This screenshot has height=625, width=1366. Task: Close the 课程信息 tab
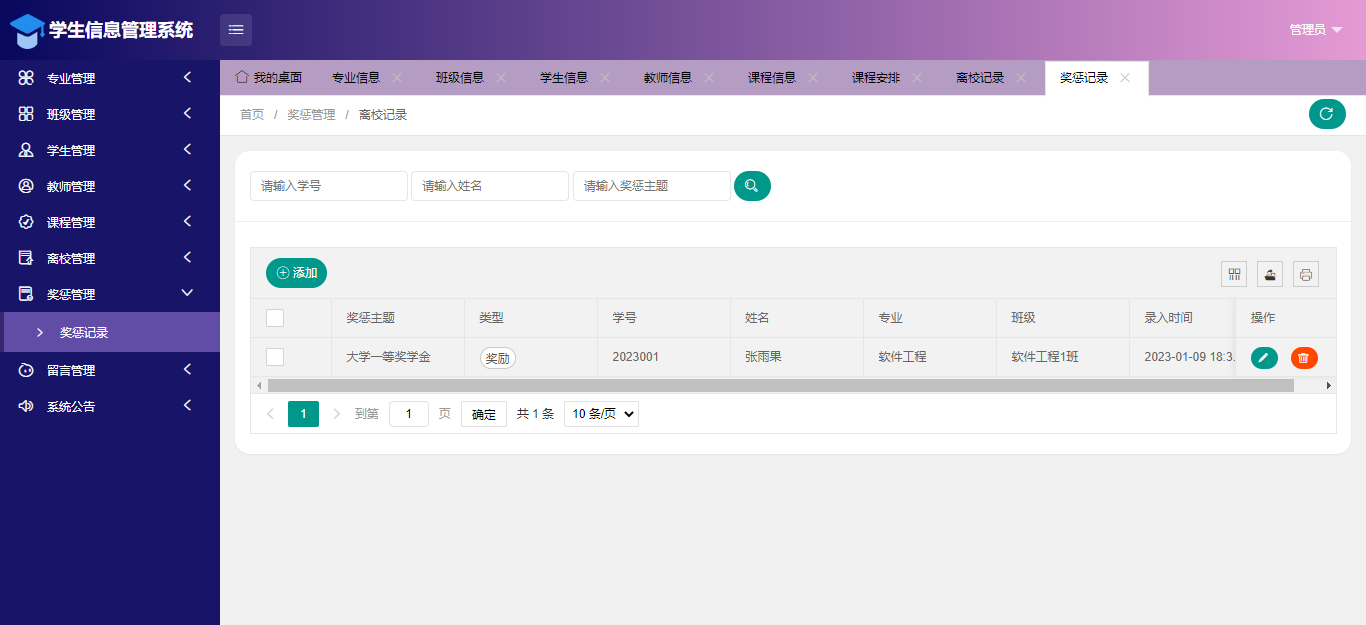click(x=813, y=78)
